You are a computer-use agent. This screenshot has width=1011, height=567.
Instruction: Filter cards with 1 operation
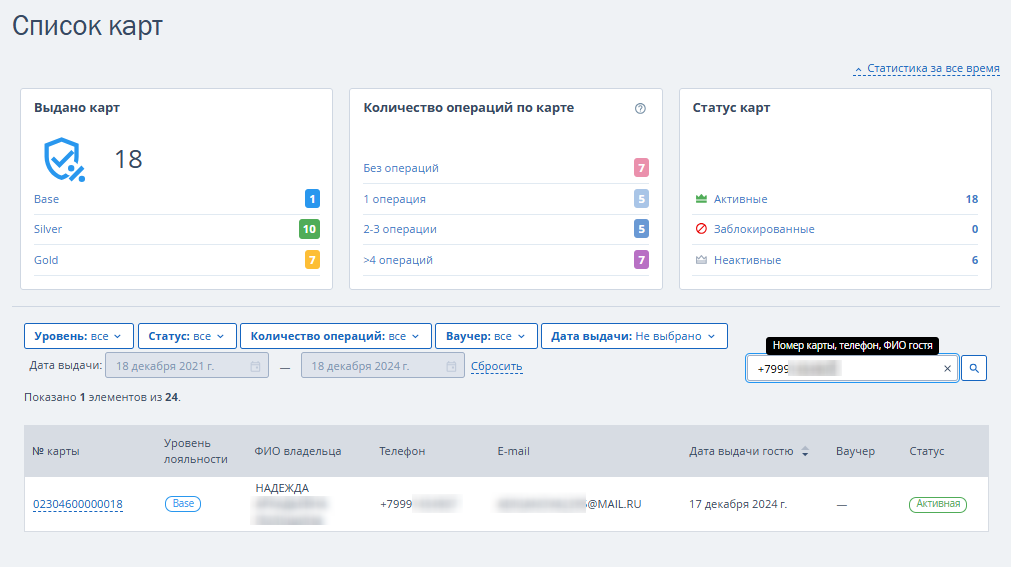click(394, 199)
